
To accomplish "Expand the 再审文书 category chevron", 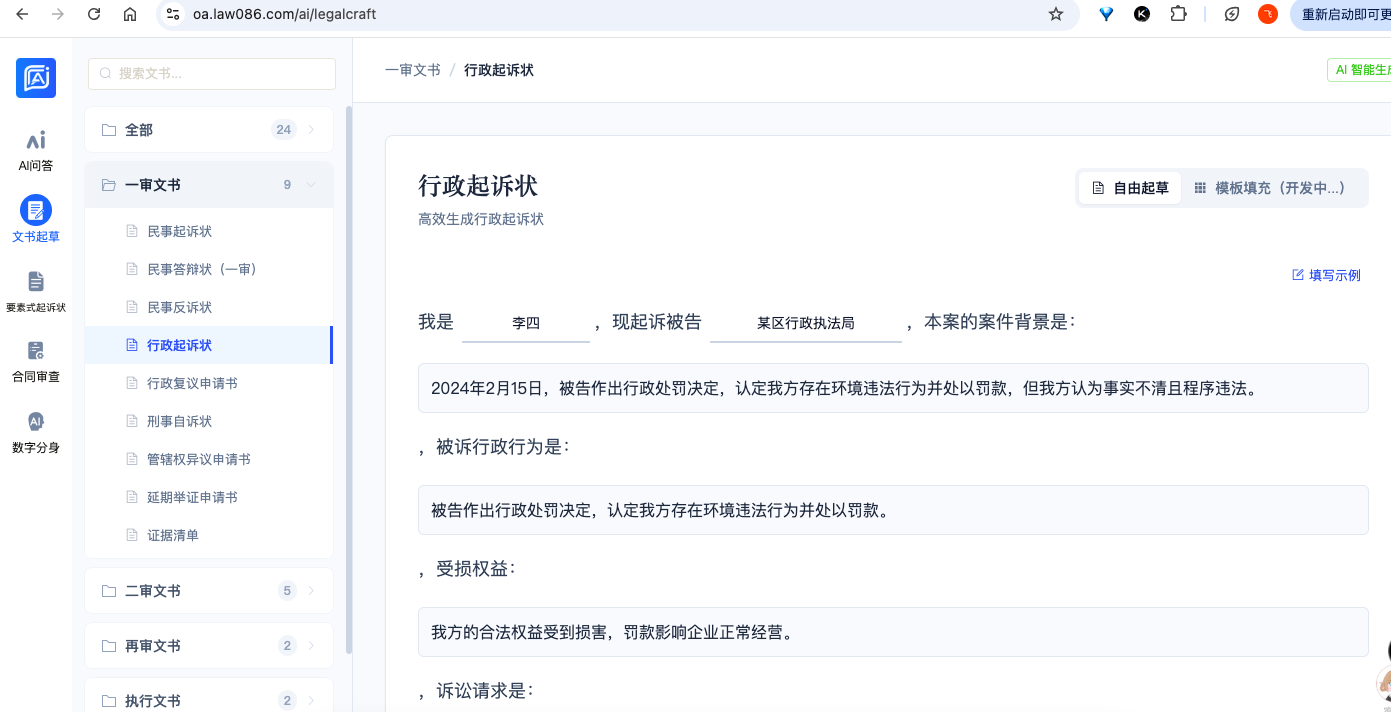I will click(x=311, y=646).
